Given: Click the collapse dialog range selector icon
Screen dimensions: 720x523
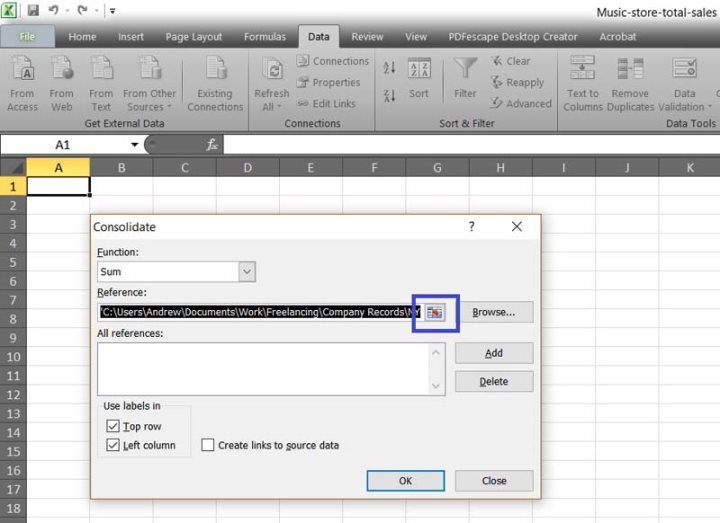Looking at the screenshot, I should (434, 313).
